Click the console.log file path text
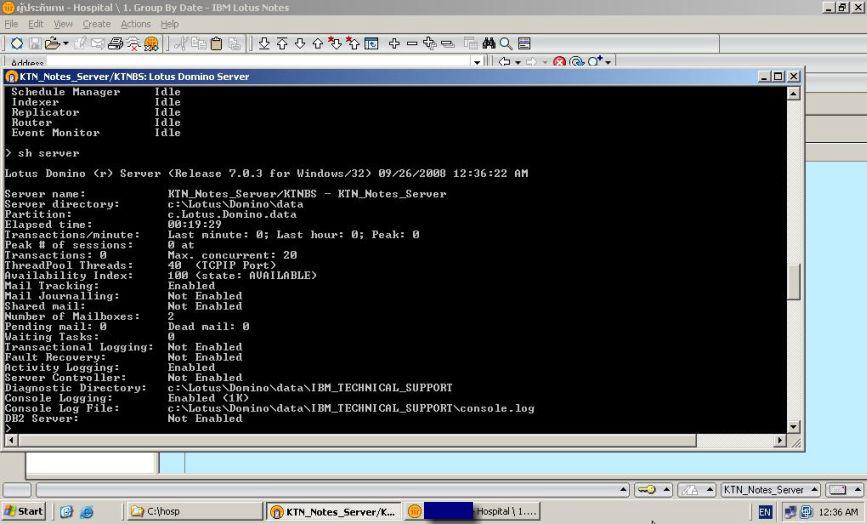This screenshot has height=524, width=867. [x=351, y=408]
